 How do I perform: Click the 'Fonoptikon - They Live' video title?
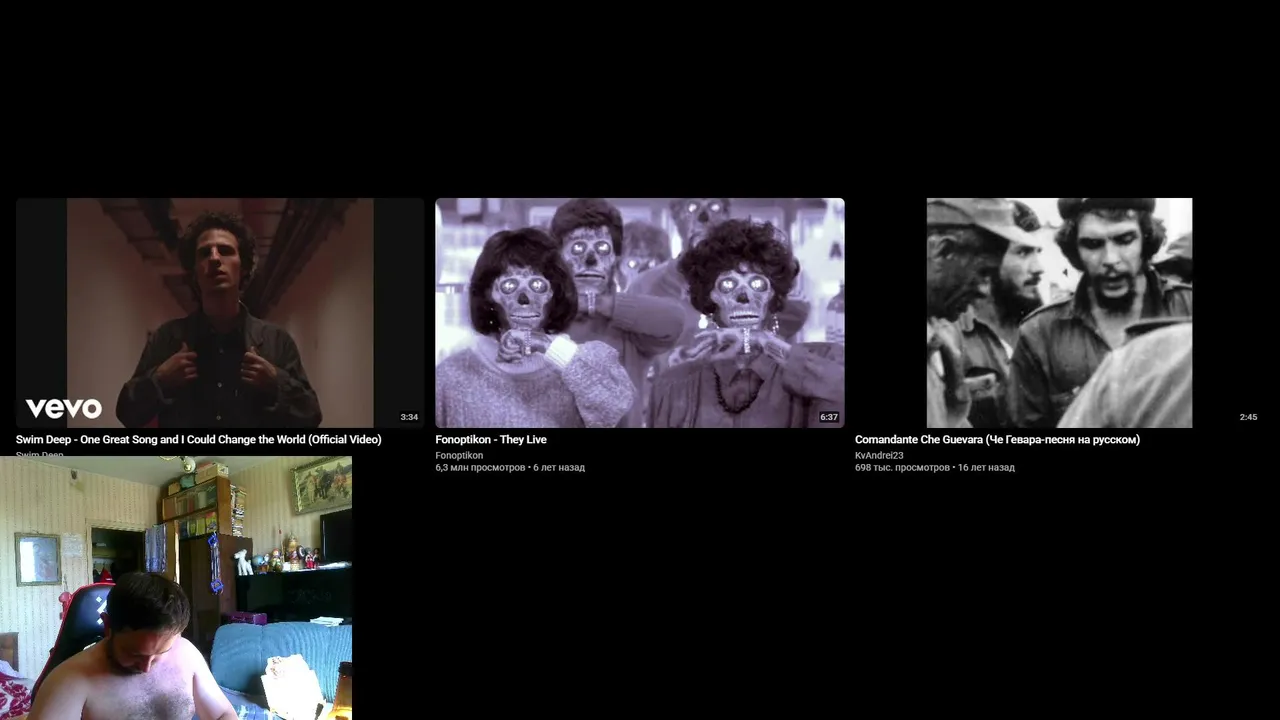pos(491,440)
